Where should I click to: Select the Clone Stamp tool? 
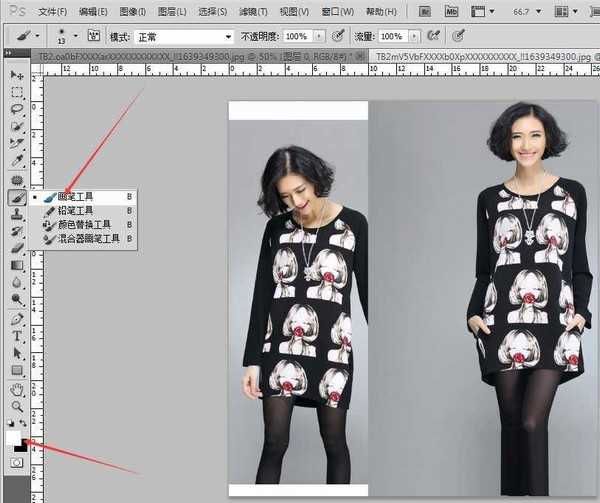click(x=17, y=214)
